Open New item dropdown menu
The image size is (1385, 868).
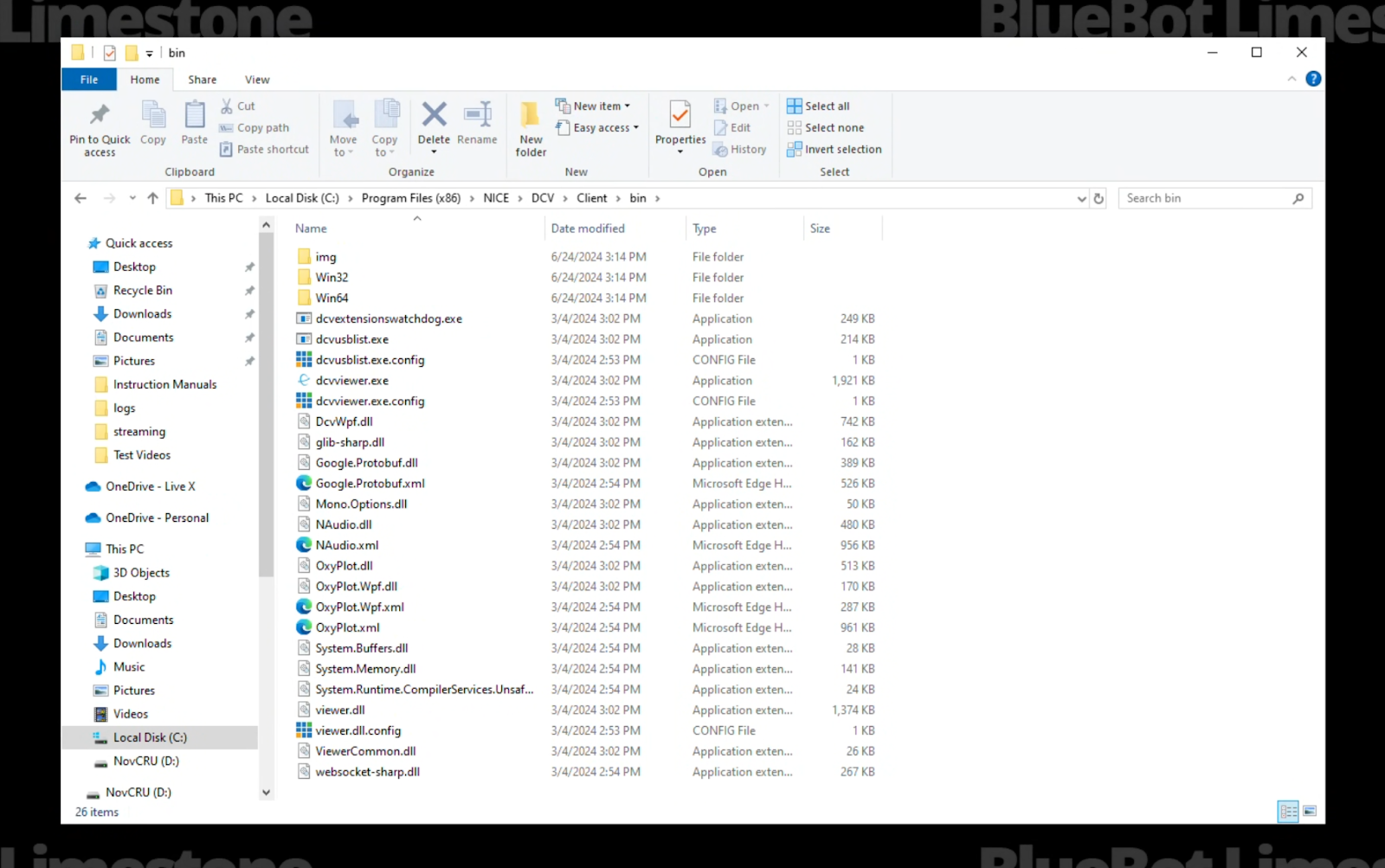pos(594,106)
